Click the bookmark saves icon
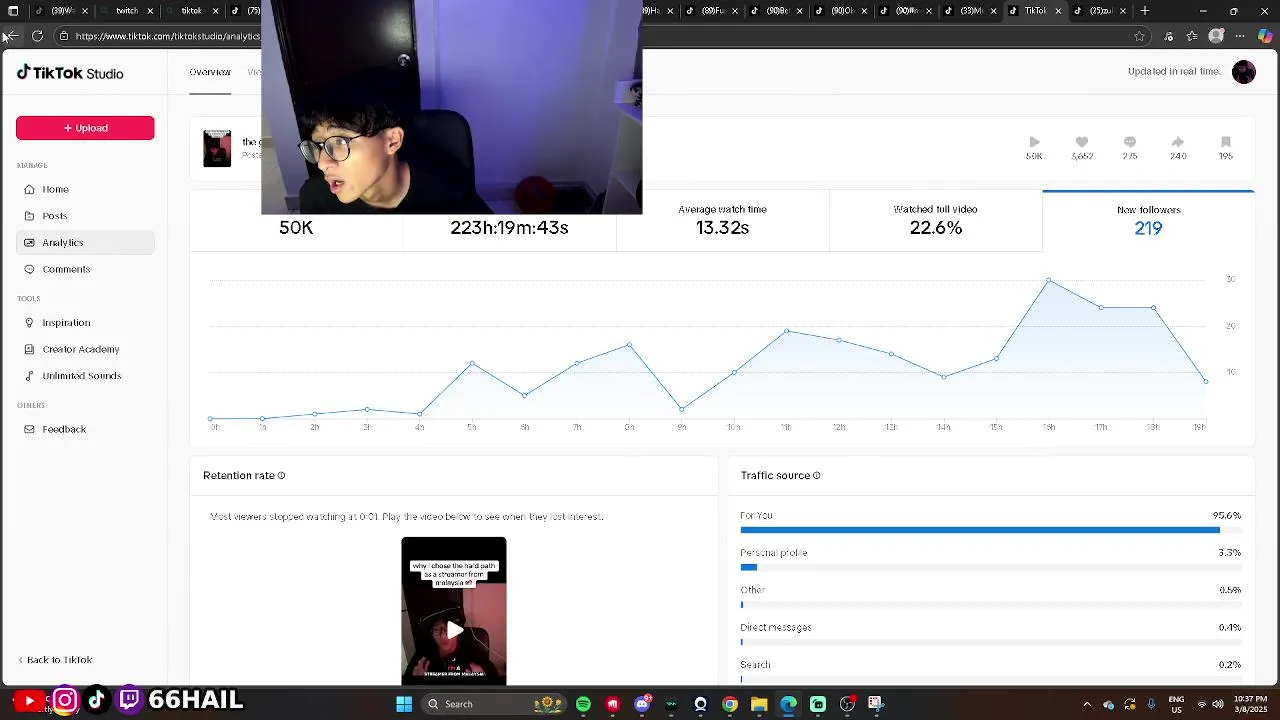This screenshot has height=720, width=1280. [1226, 143]
